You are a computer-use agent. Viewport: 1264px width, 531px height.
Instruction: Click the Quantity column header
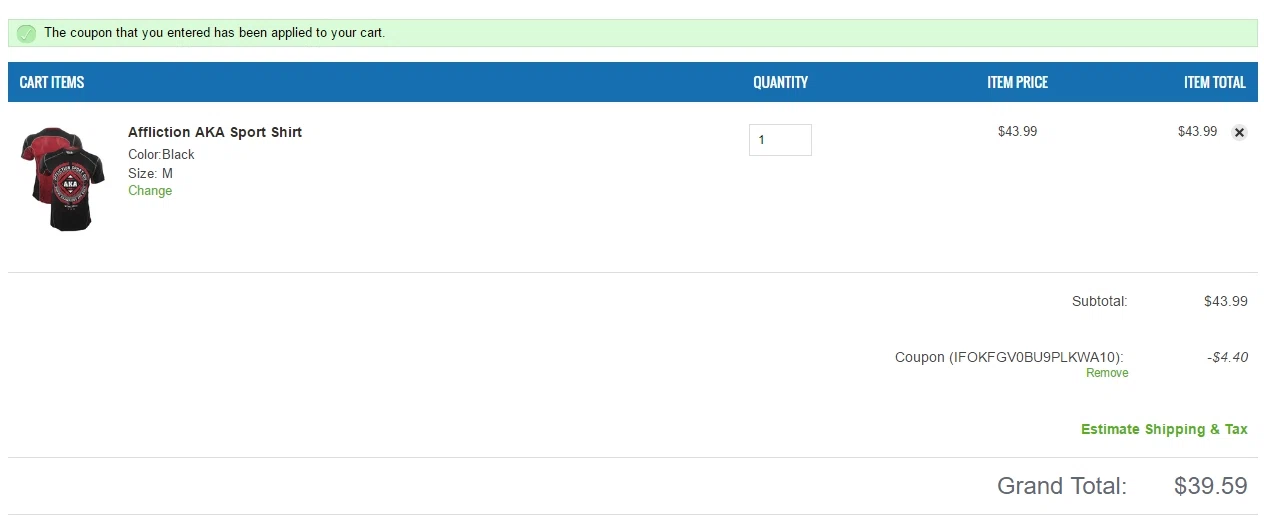(780, 82)
